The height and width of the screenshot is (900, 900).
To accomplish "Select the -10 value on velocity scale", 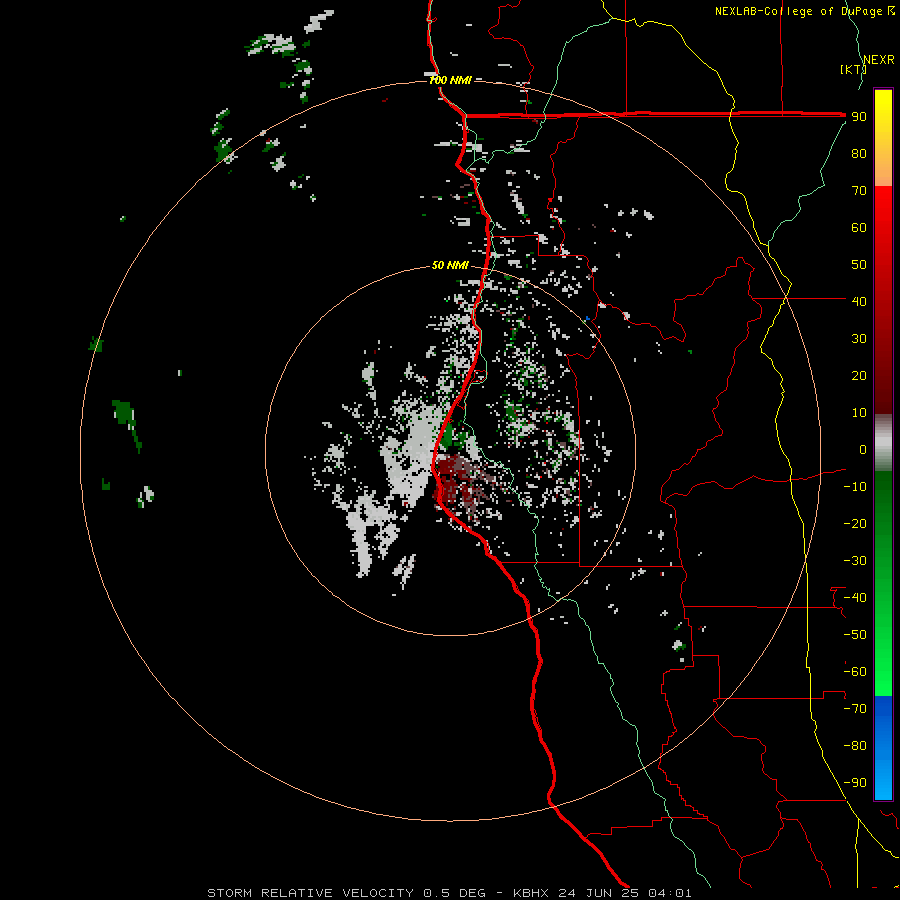I will (x=855, y=487).
